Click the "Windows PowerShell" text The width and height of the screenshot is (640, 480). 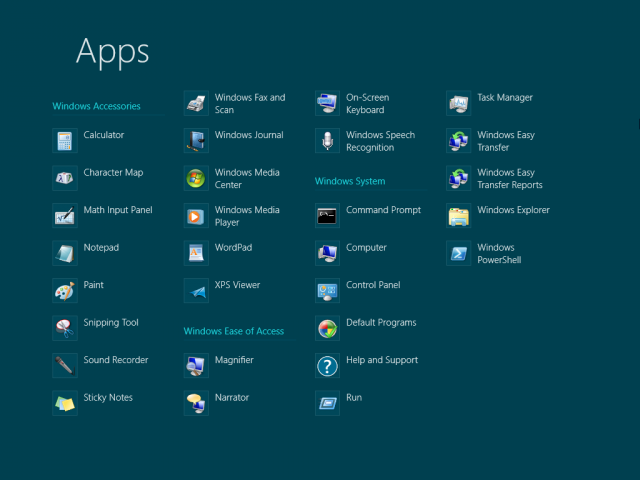point(500,254)
